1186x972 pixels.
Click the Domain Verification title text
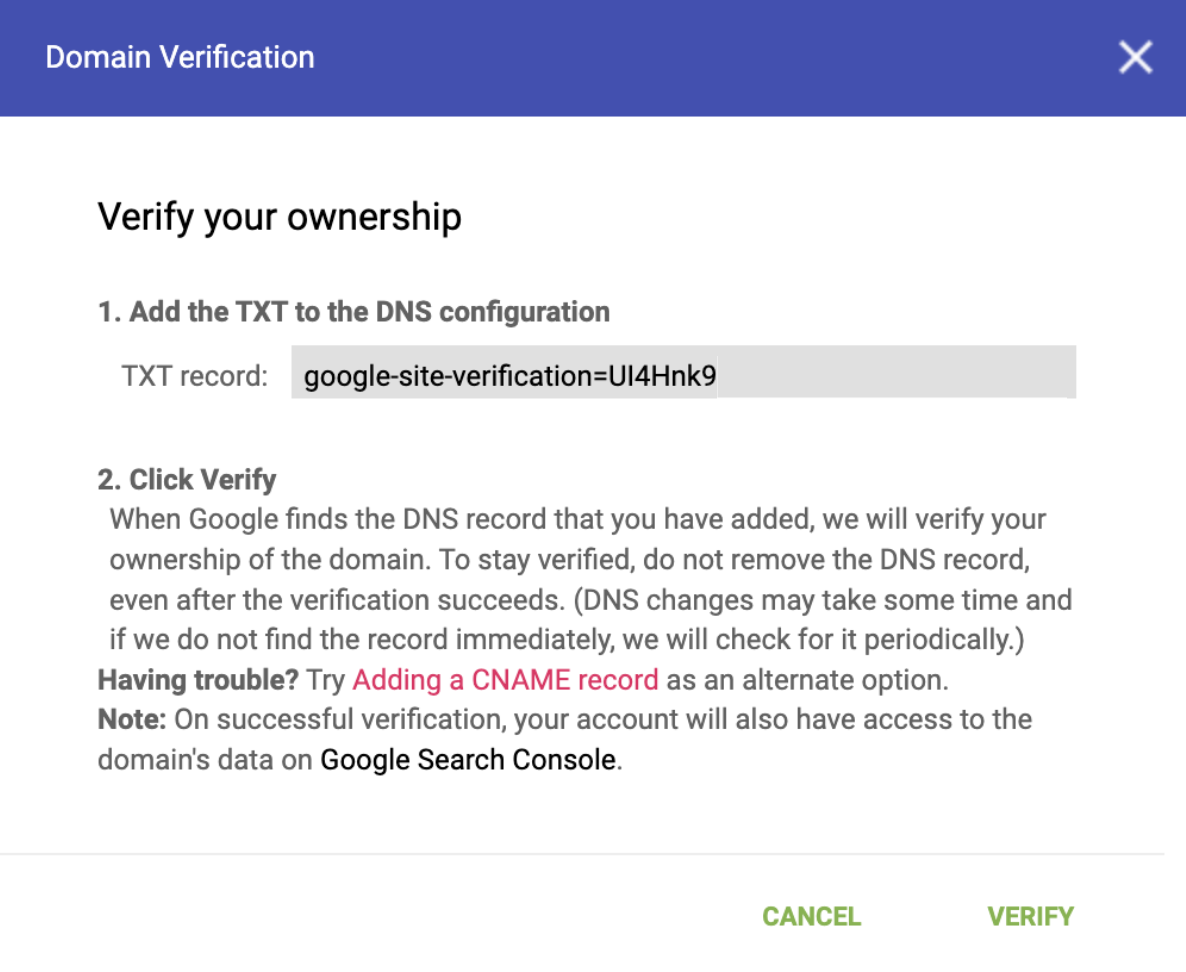tap(180, 57)
